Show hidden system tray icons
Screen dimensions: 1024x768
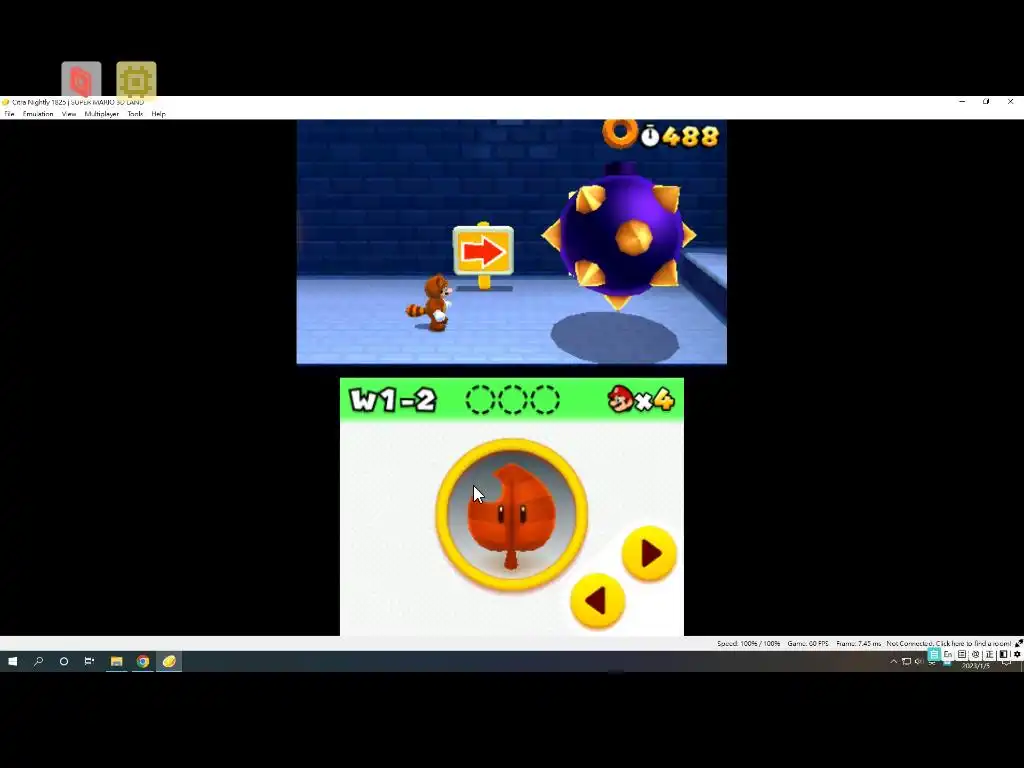pyautogui.click(x=893, y=662)
